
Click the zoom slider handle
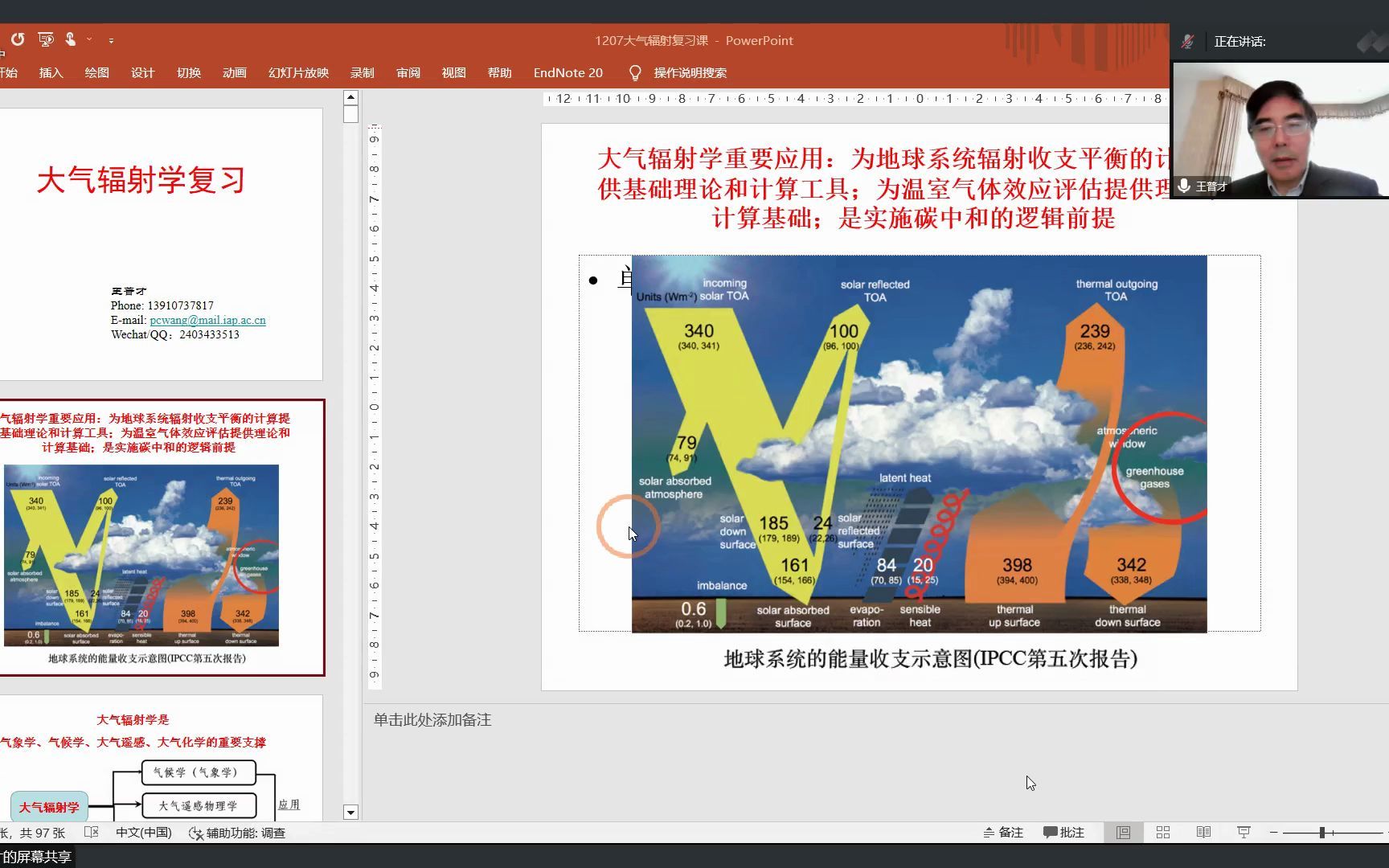coord(1321,833)
